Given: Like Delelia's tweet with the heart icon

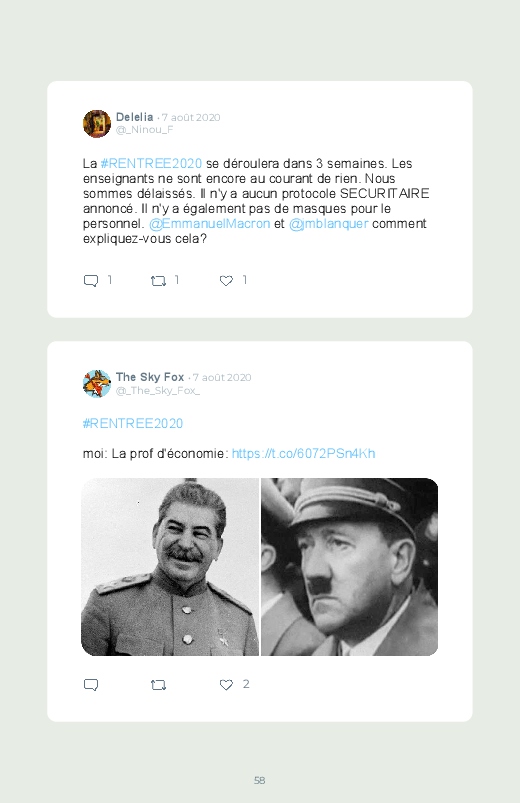Looking at the screenshot, I should coord(226,281).
